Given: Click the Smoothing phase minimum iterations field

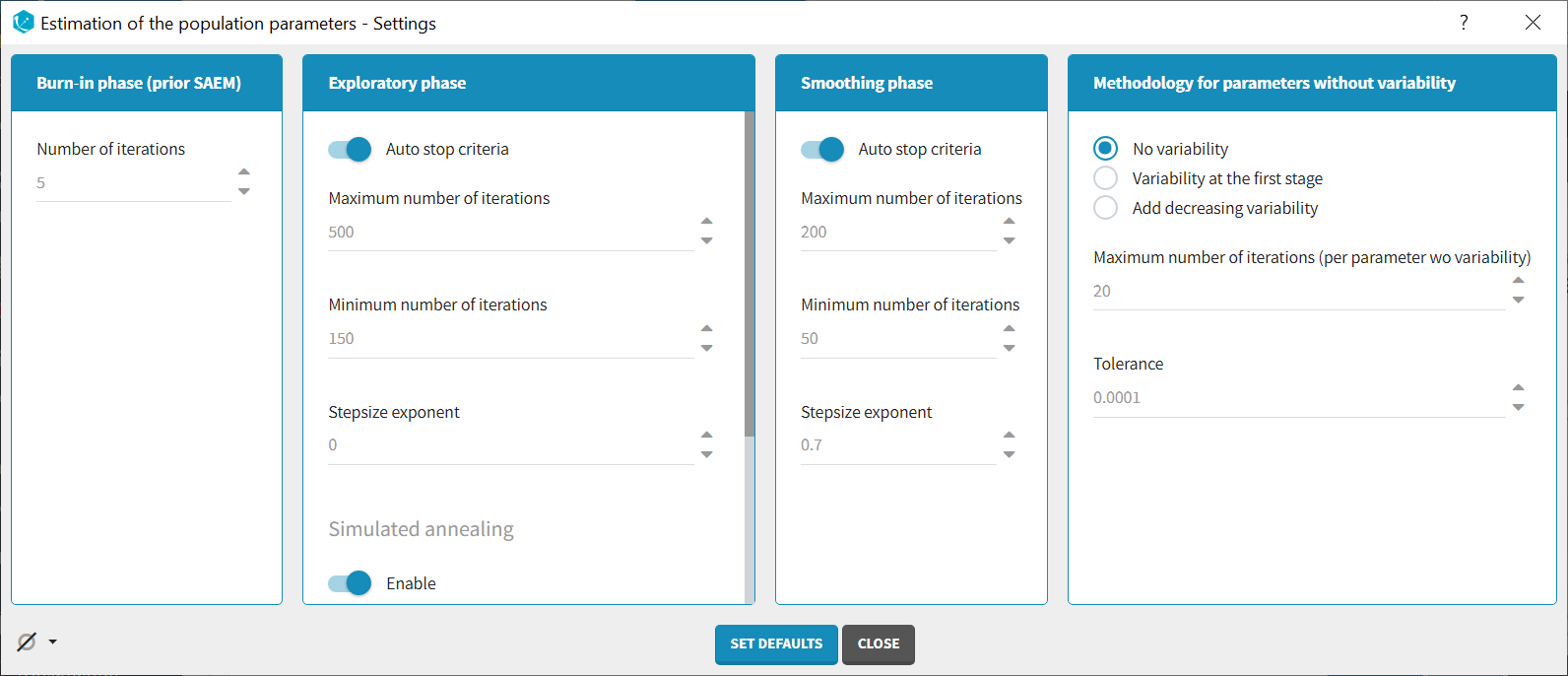Looking at the screenshot, I should pos(896,339).
